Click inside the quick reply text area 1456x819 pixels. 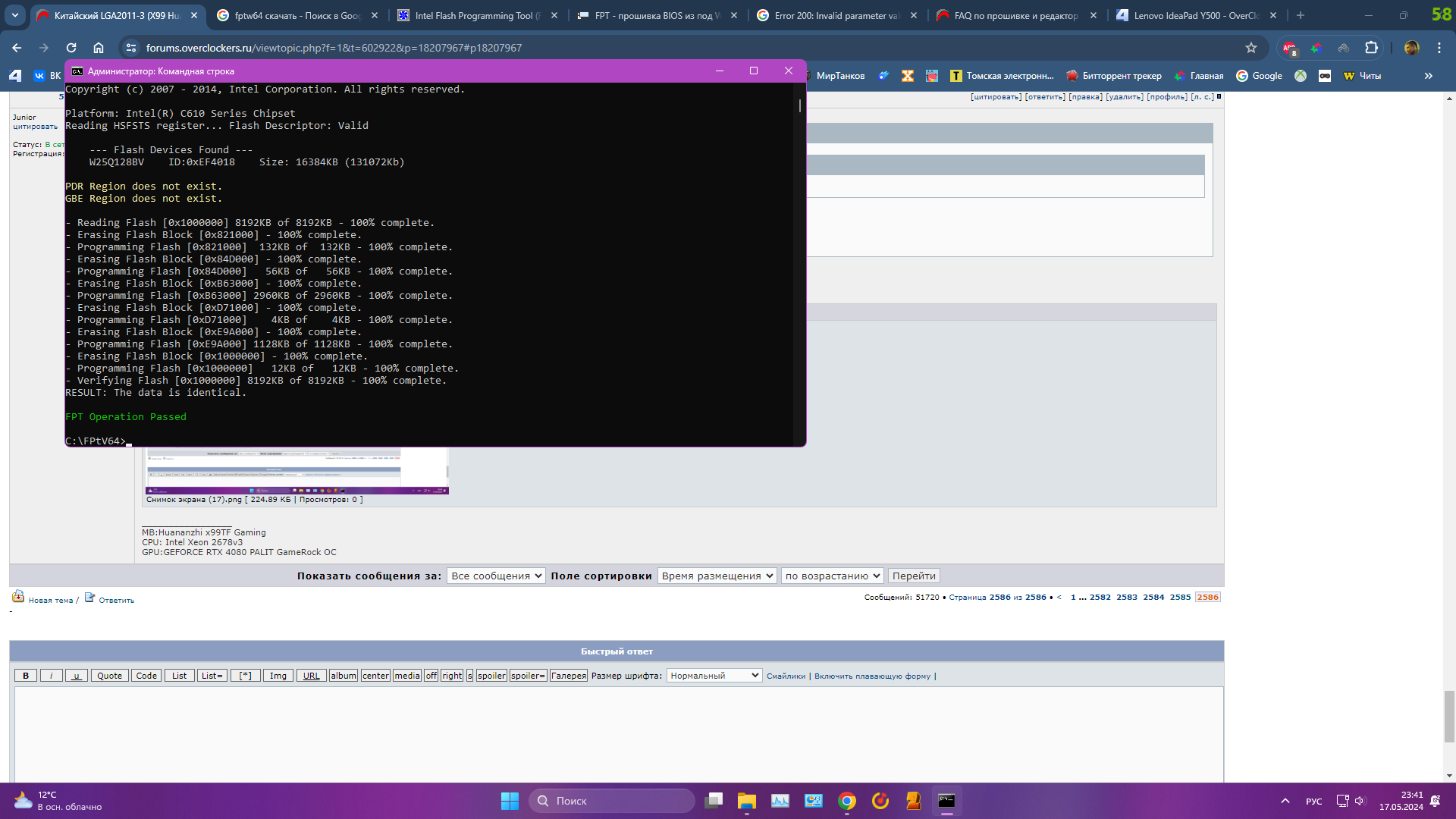618,733
